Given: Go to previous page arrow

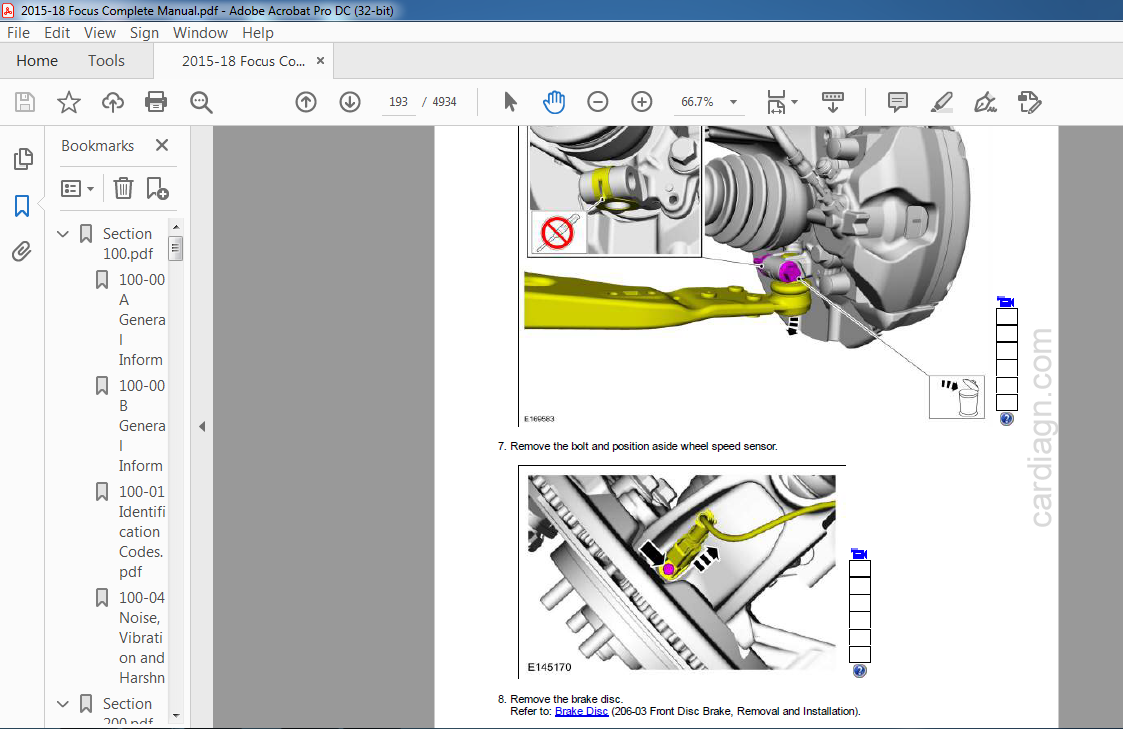Looking at the screenshot, I should coord(306,102).
